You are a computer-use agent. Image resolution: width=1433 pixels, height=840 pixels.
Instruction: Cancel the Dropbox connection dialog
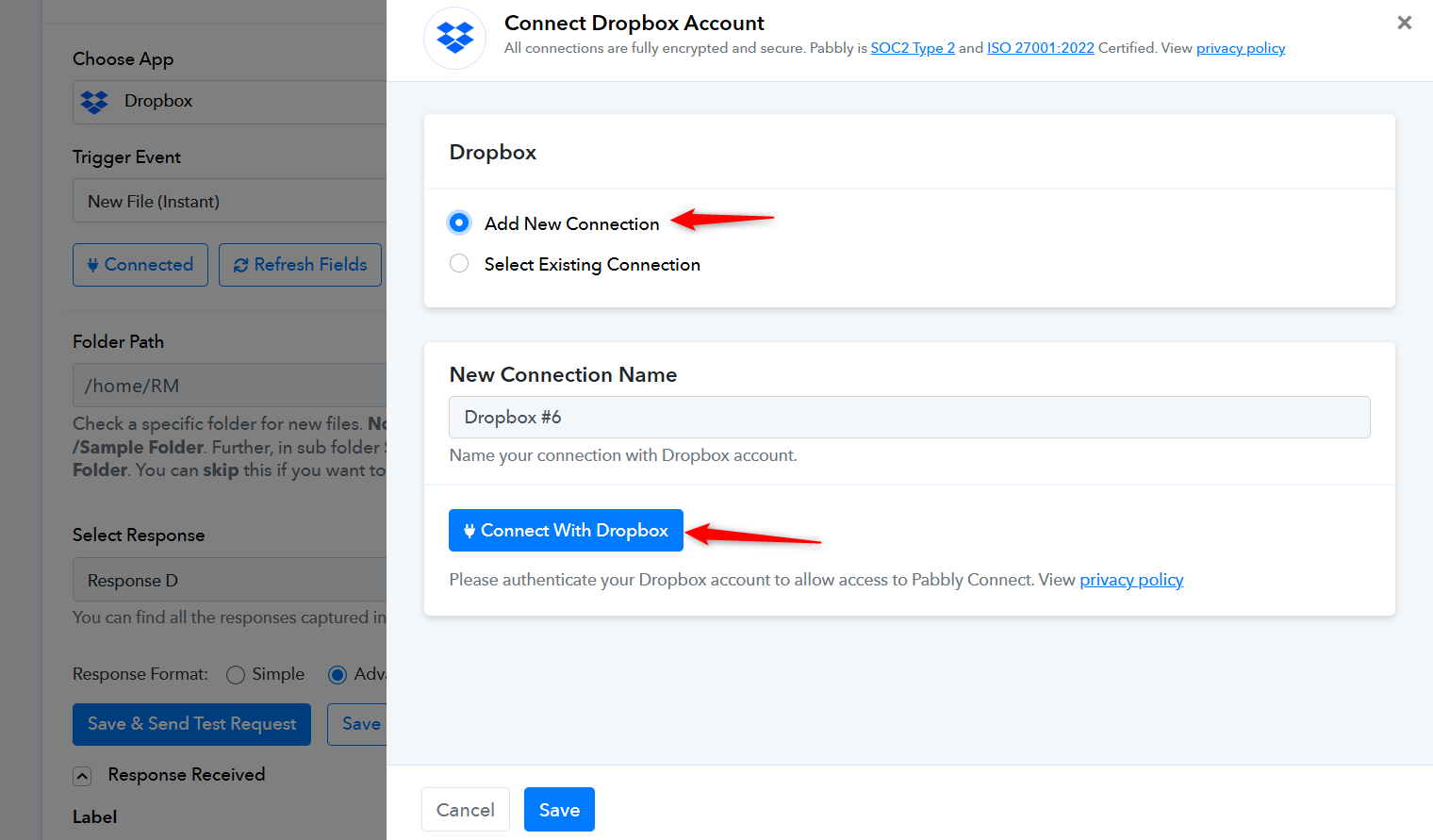pyautogui.click(x=465, y=810)
